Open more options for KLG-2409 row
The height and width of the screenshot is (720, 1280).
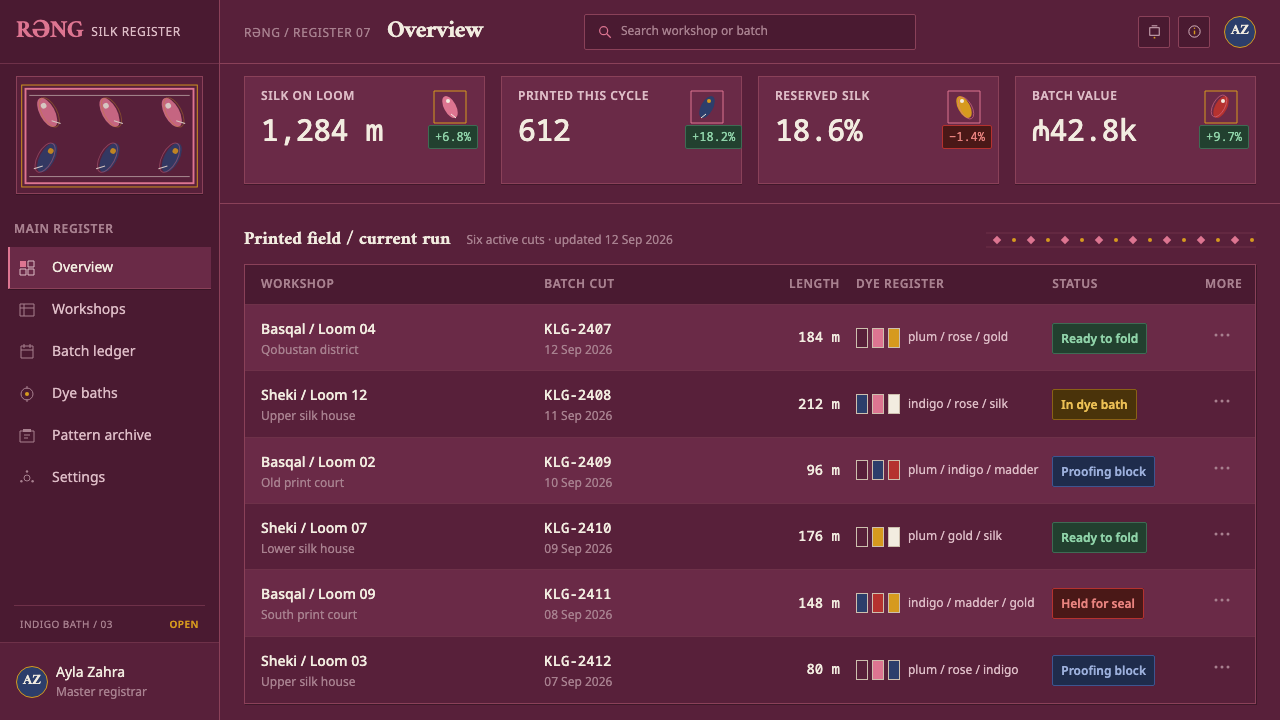[x=1222, y=468]
